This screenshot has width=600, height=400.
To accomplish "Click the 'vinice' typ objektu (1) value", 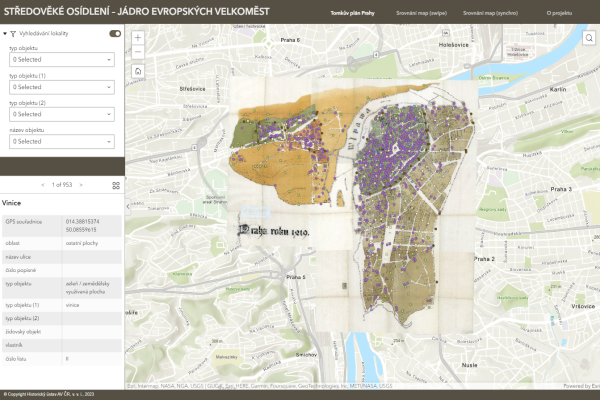I will pyautogui.click(x=72, y=305).
